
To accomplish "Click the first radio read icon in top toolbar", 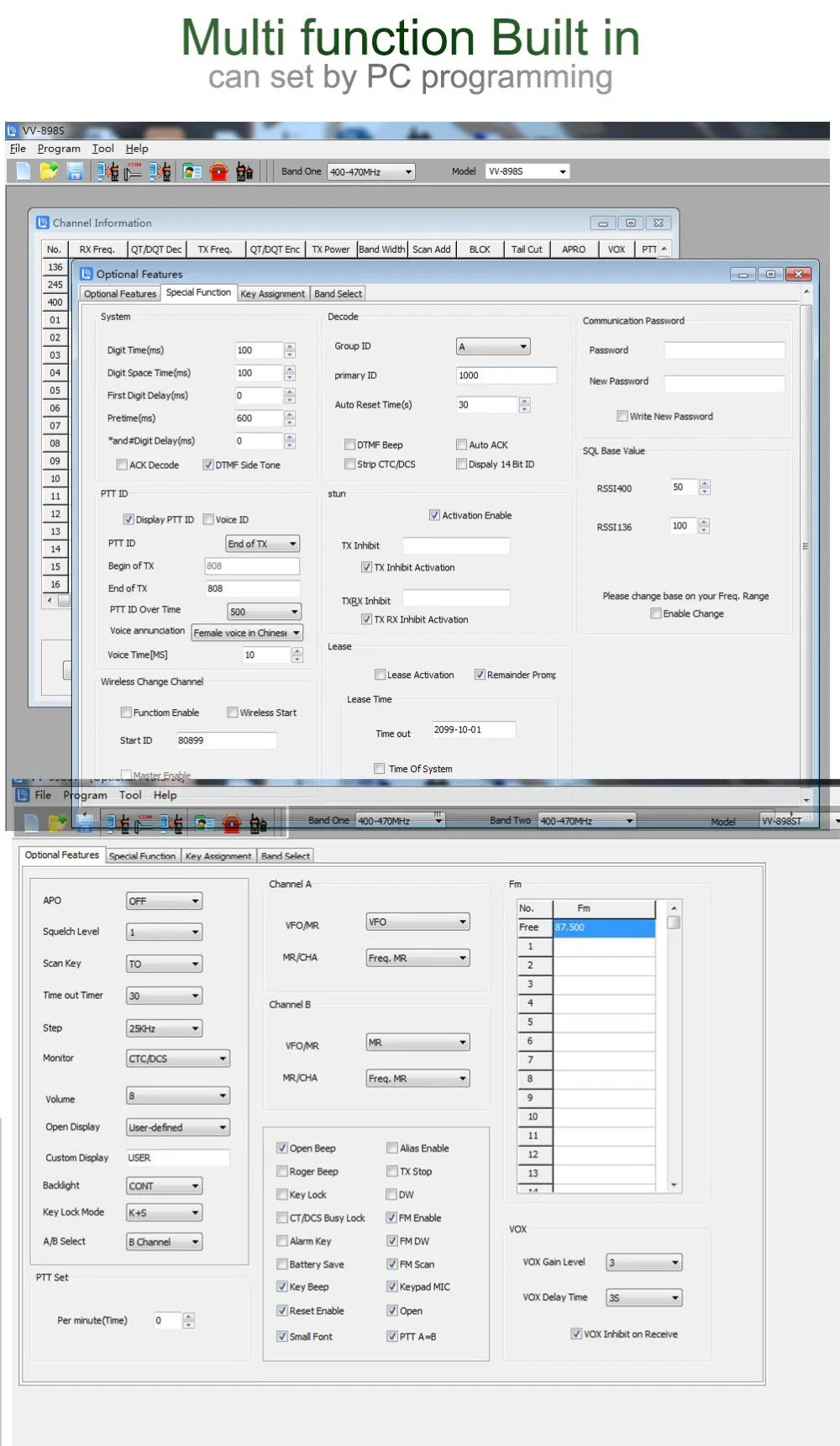I will [107, 171].
